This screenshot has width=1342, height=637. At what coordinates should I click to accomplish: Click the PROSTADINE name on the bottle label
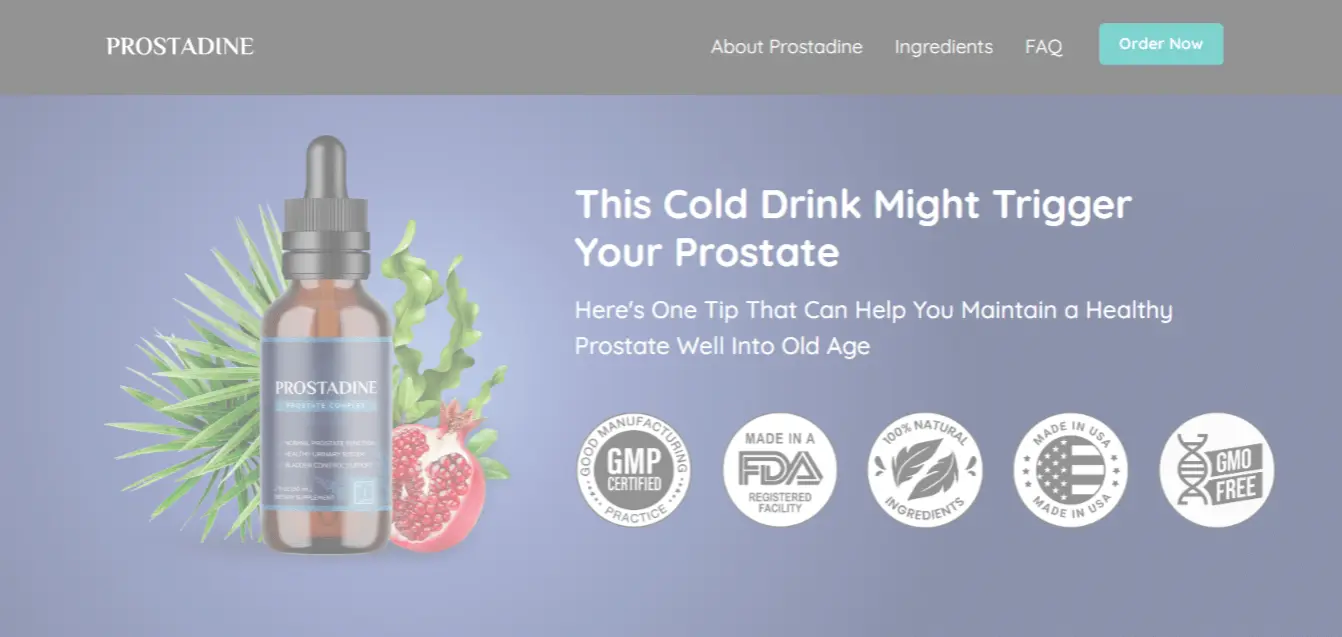[x=326, y=386]
